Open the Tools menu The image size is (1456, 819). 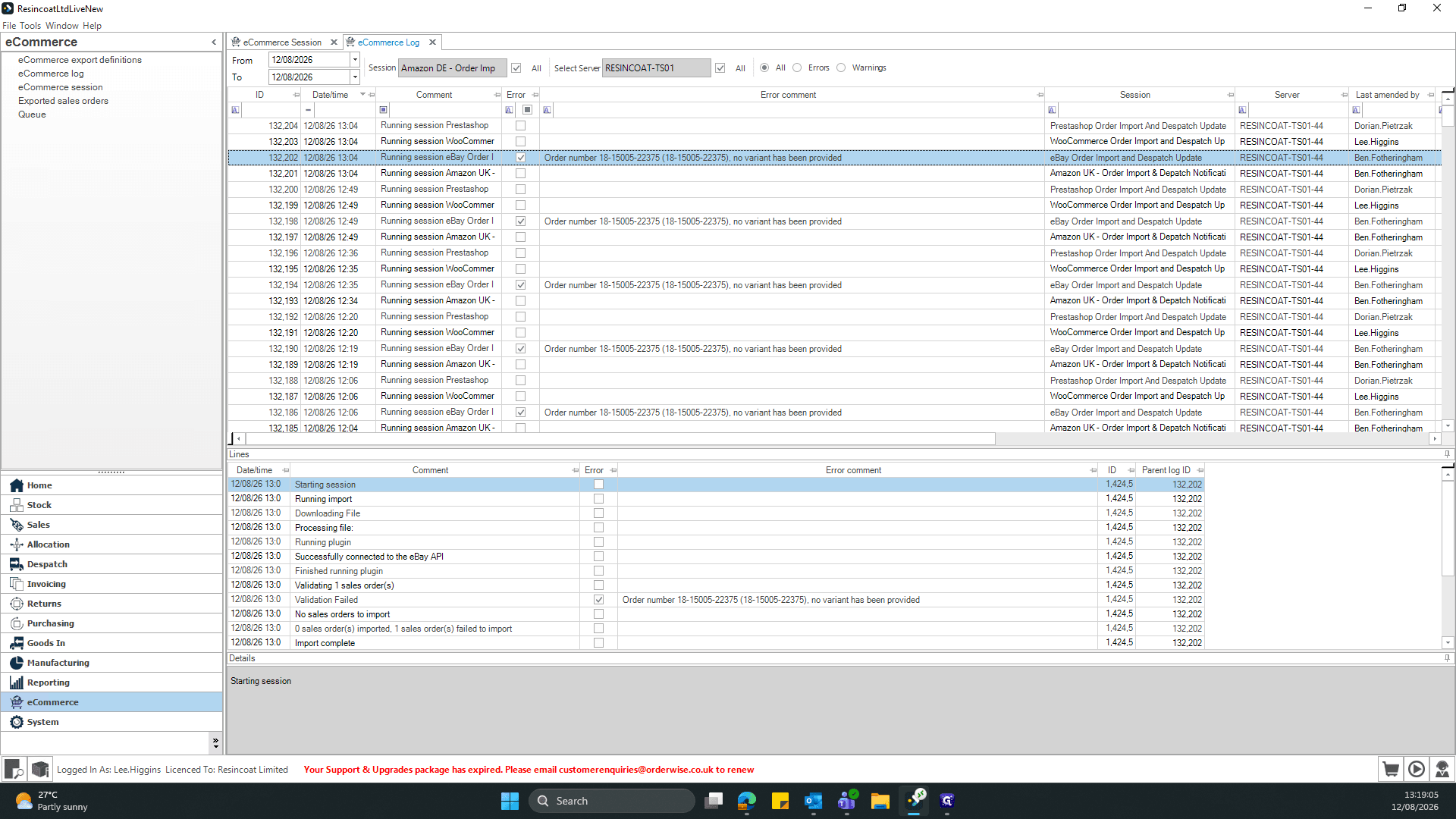point(30,26)
